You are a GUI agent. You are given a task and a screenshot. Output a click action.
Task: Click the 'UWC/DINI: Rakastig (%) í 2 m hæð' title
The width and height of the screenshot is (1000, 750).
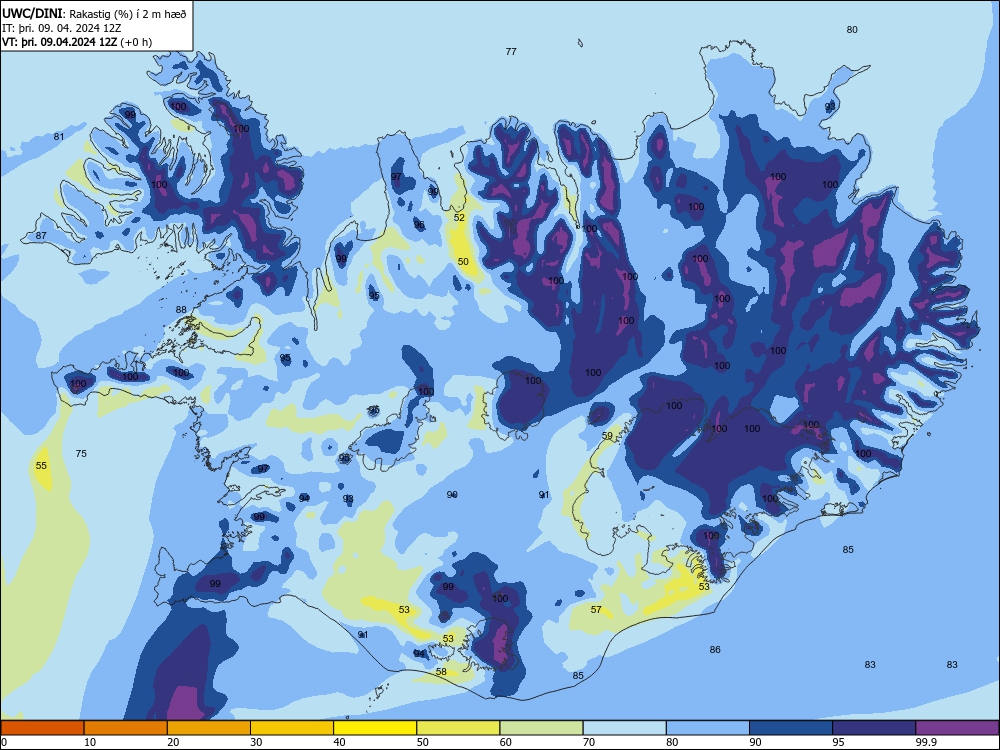pyautogui.click(x=94, y=14)
